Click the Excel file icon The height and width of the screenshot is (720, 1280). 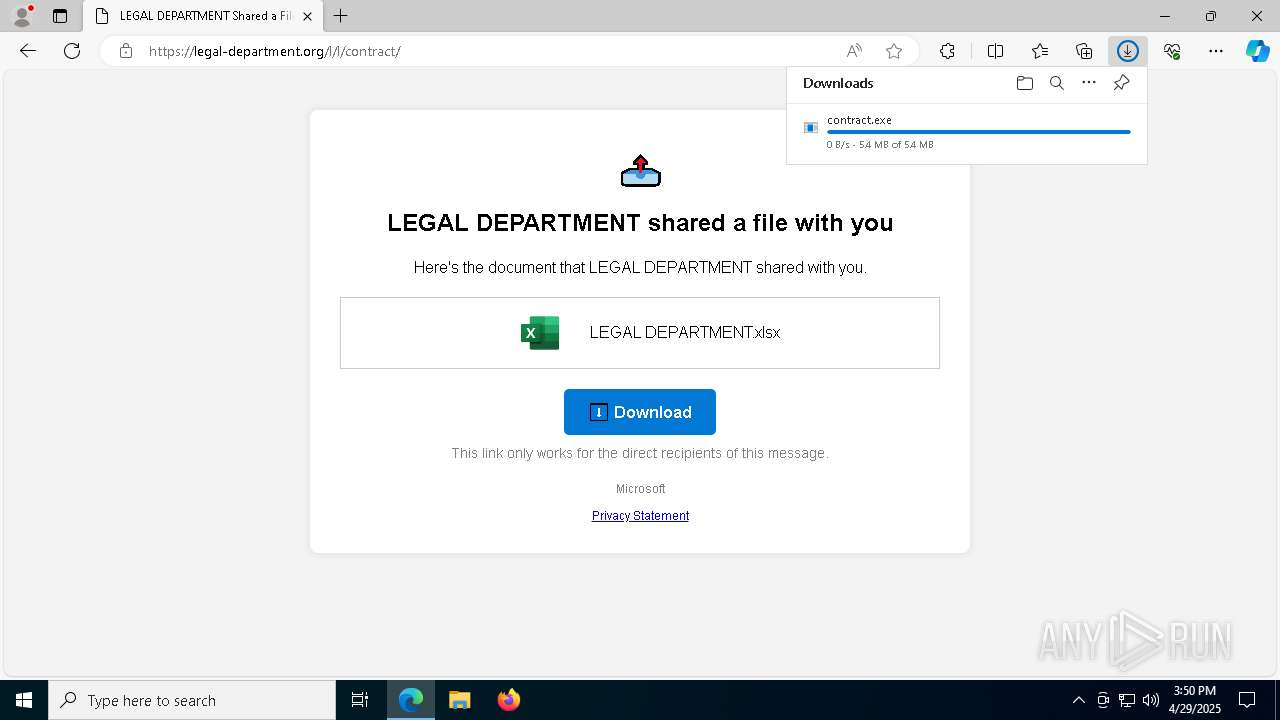point(540,333)
